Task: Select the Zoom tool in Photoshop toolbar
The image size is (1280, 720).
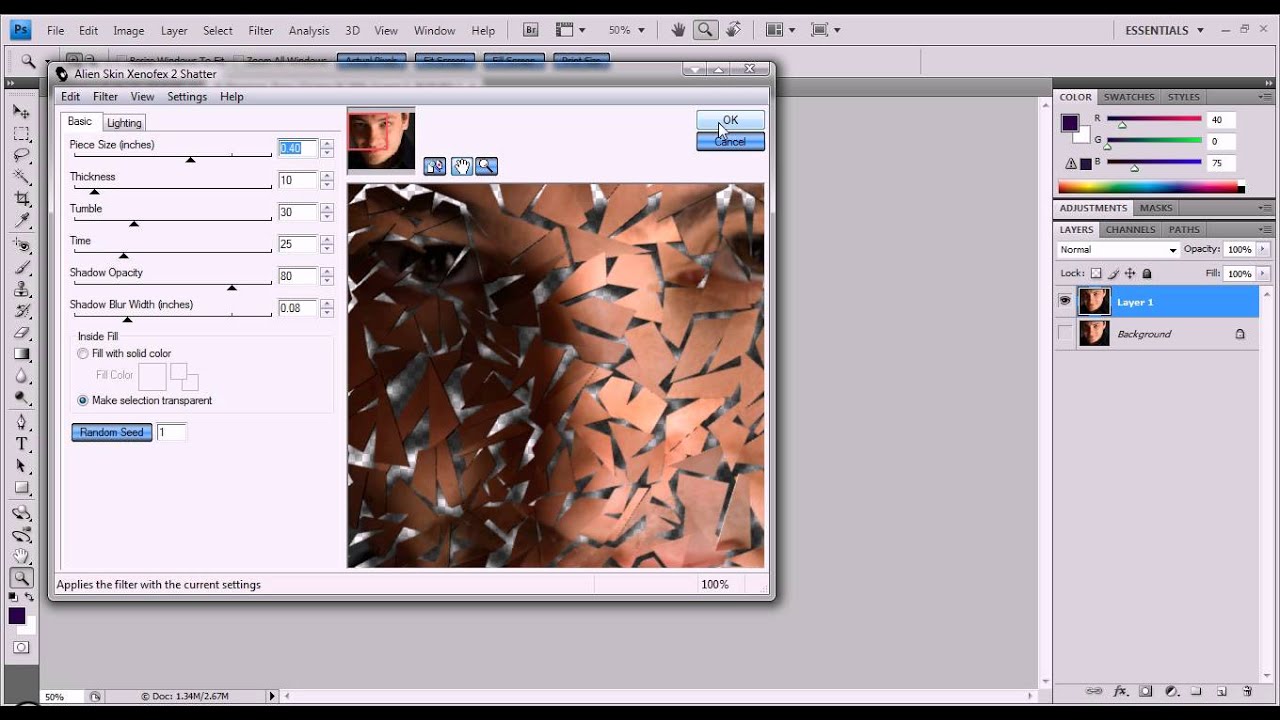Action: [21, 578]
